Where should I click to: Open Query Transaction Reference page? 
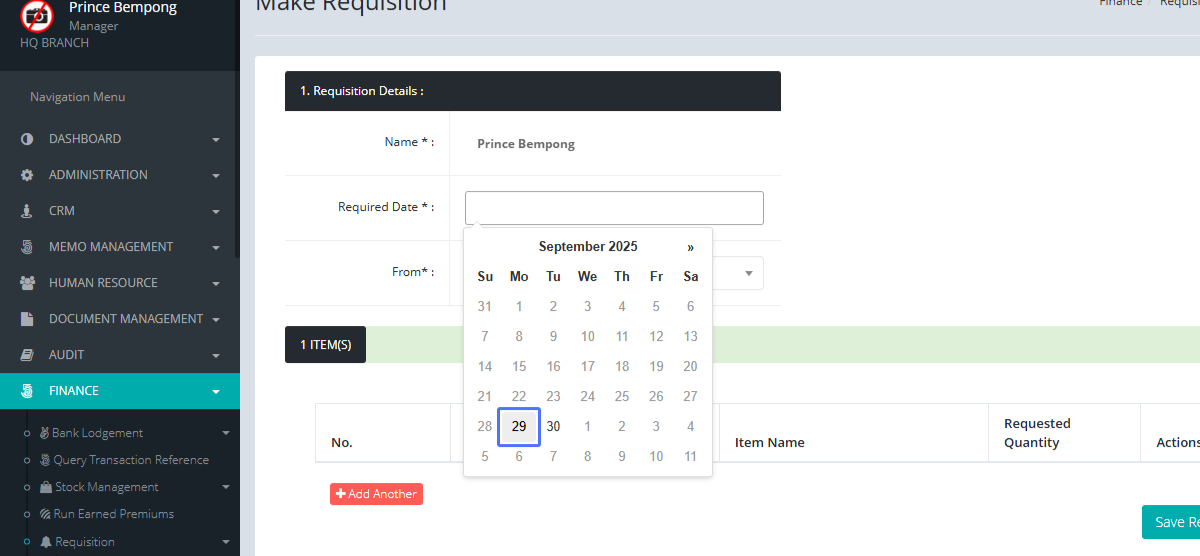point(130,460)
